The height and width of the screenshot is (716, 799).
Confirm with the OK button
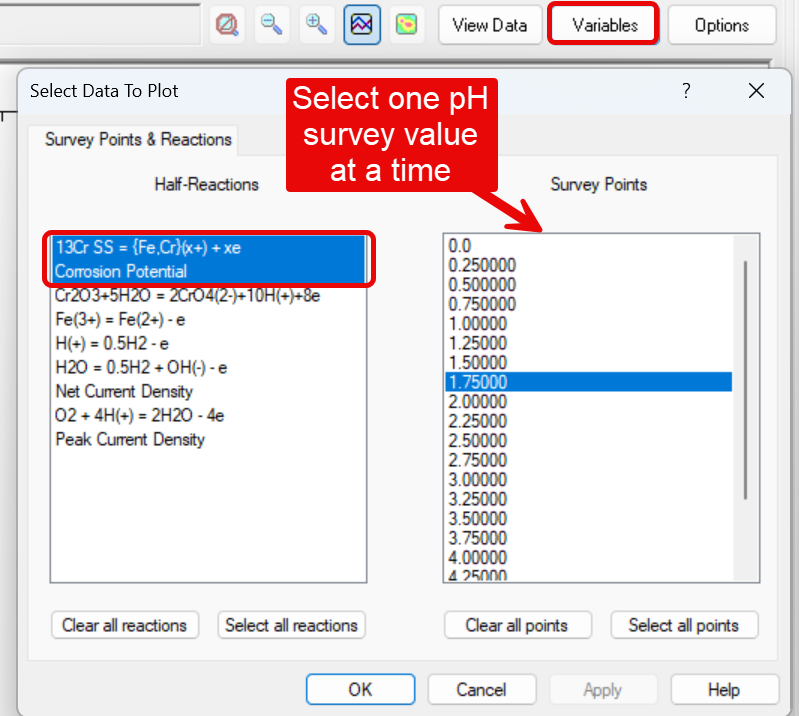(x=360, y=690)
